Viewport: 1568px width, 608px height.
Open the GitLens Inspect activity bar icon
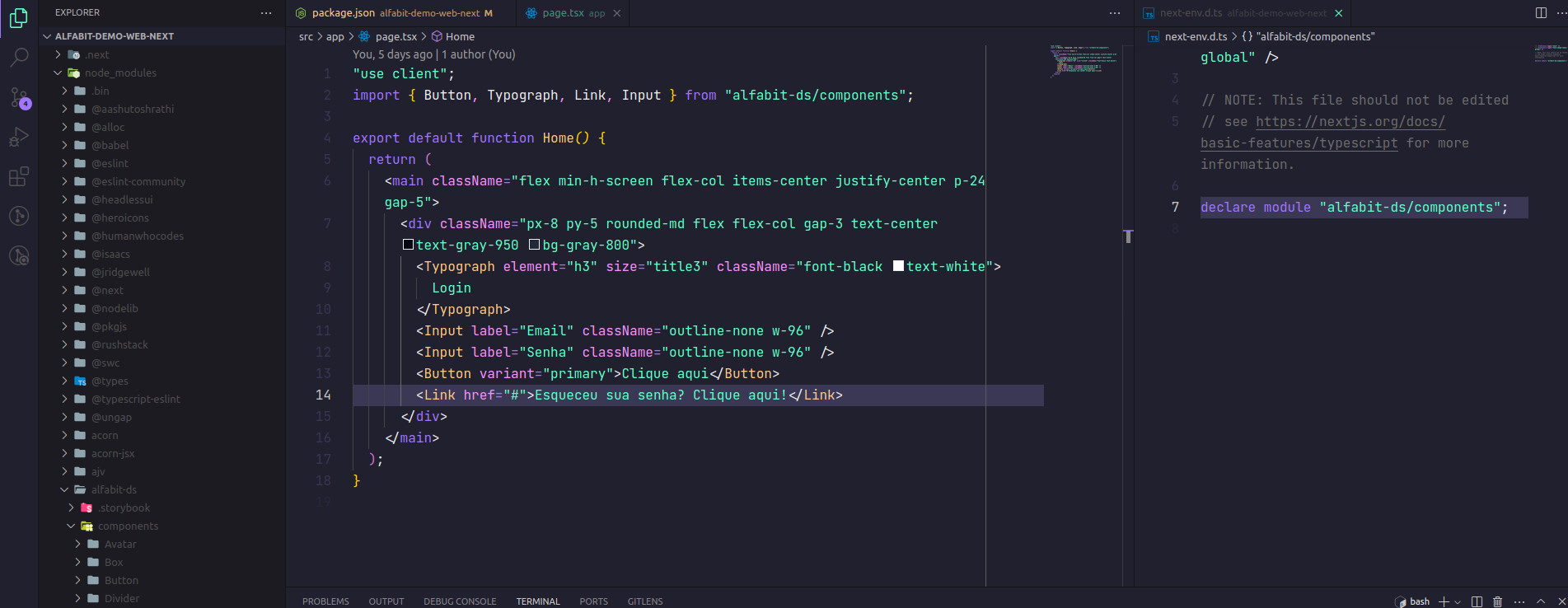pyautogui.click(x=18, y=255)
